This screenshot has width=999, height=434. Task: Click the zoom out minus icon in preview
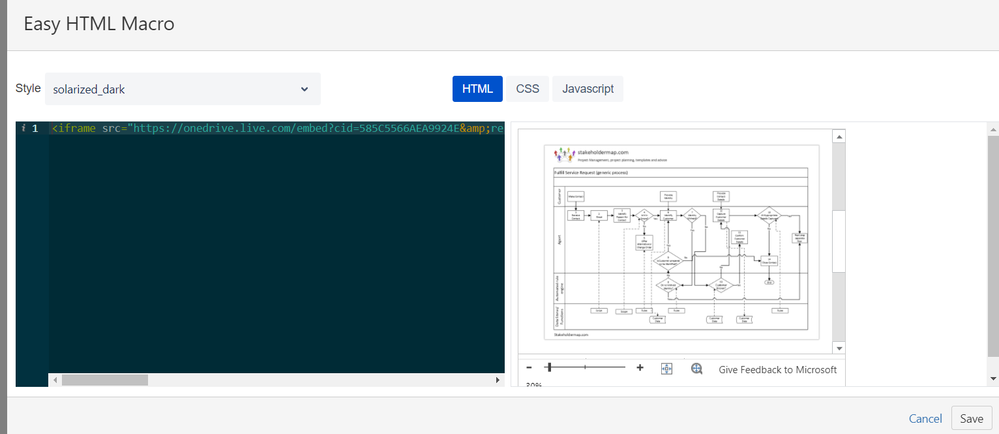point(529,368)
